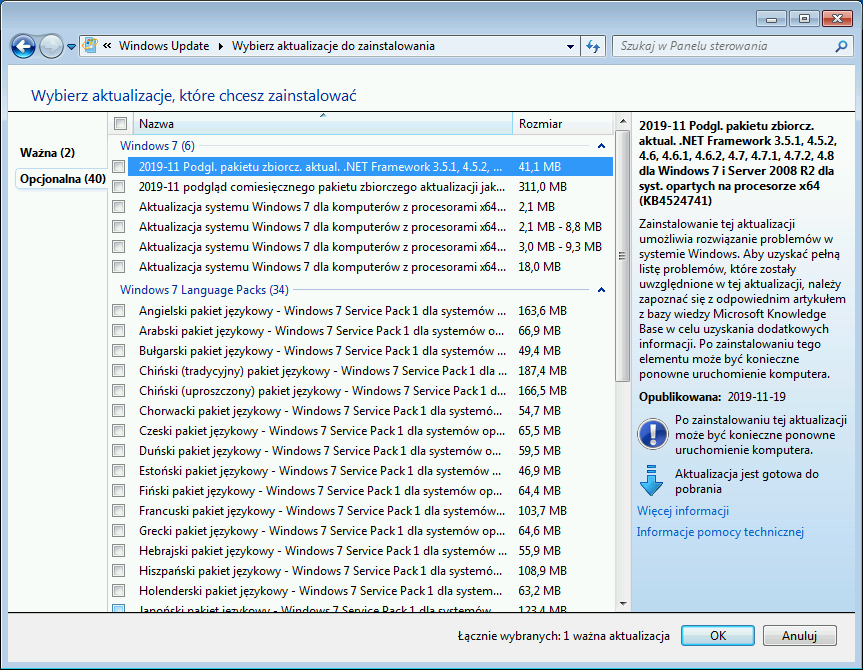The height and width of the screenshot is (670, 863).
Task: Maximize the Windows Update window
Action: tap(804, 19)
